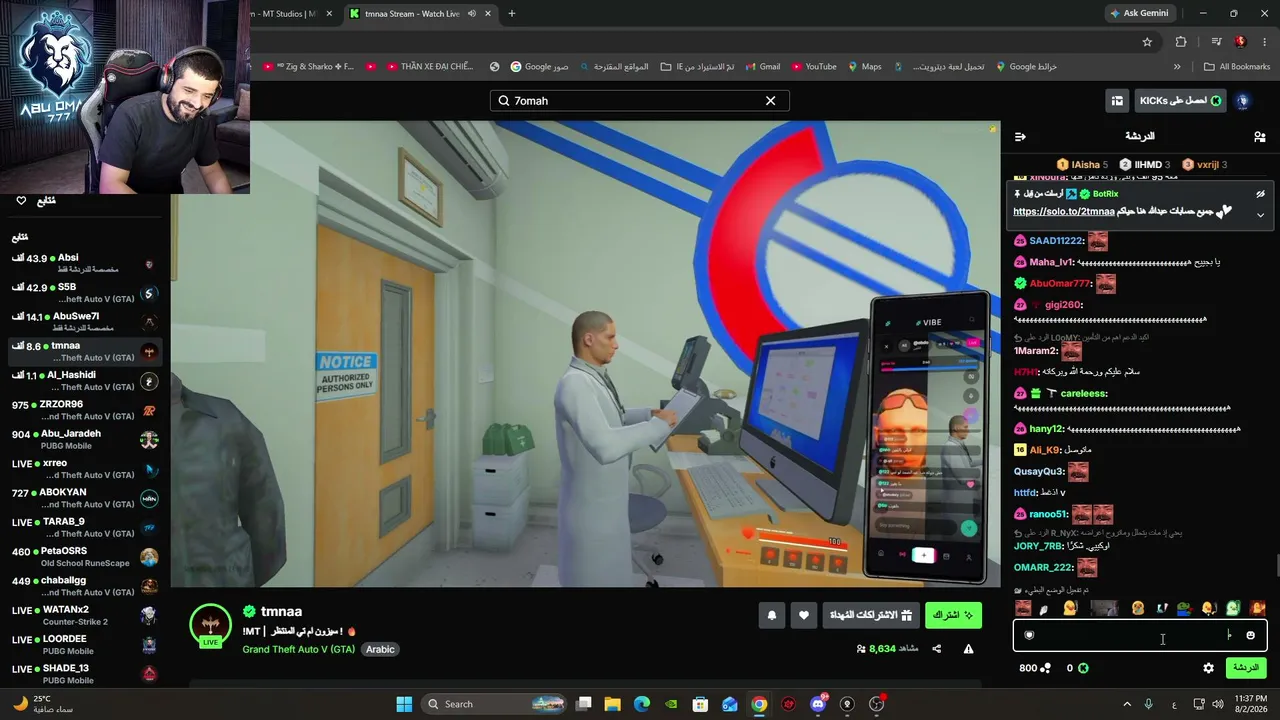Viewport: 1280px width, 720px height.
Task: Open Google Chrome from the taskbar
Action: (759, 704)
